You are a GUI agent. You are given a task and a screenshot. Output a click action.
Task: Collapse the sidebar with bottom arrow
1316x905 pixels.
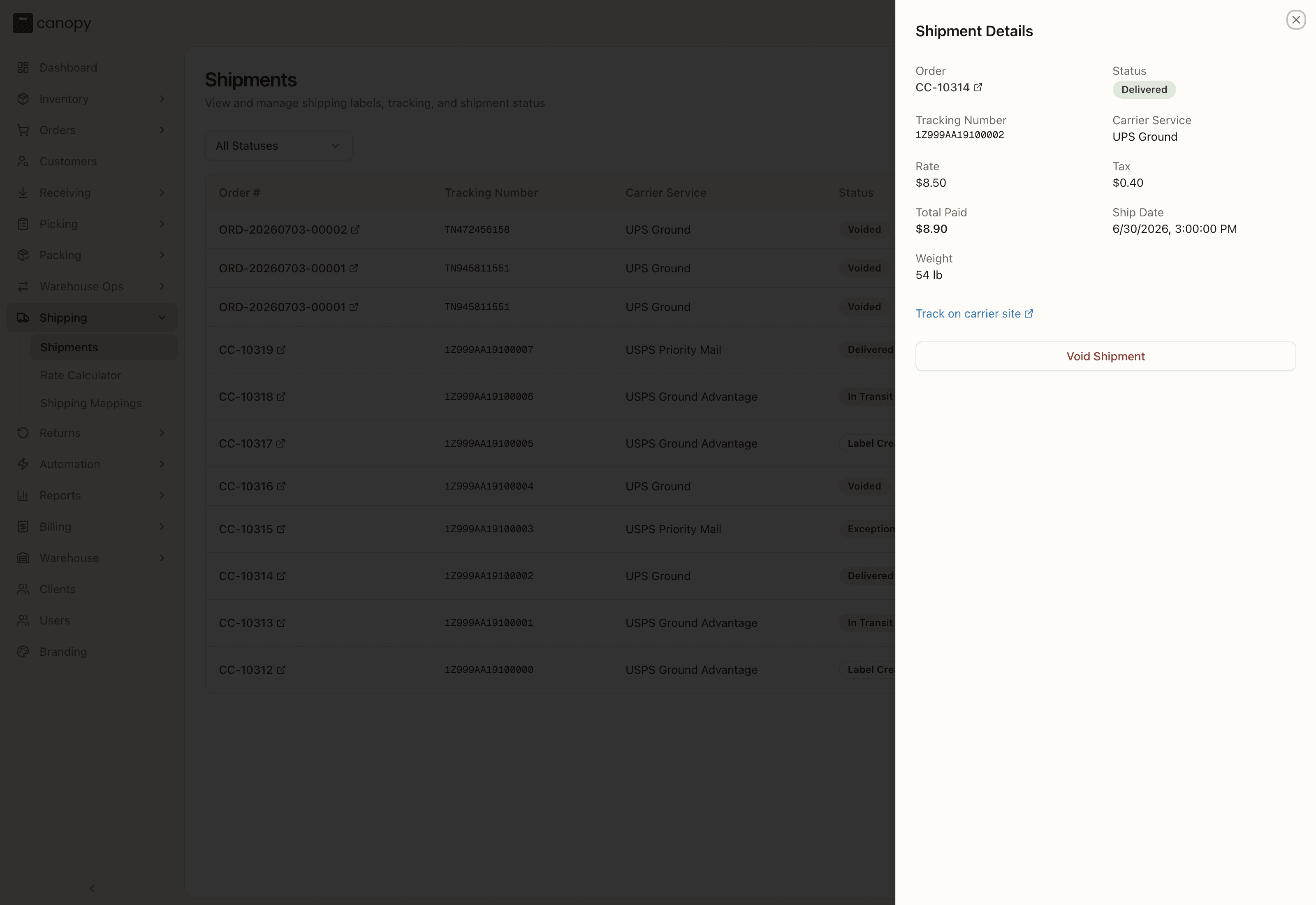(92, 889)
